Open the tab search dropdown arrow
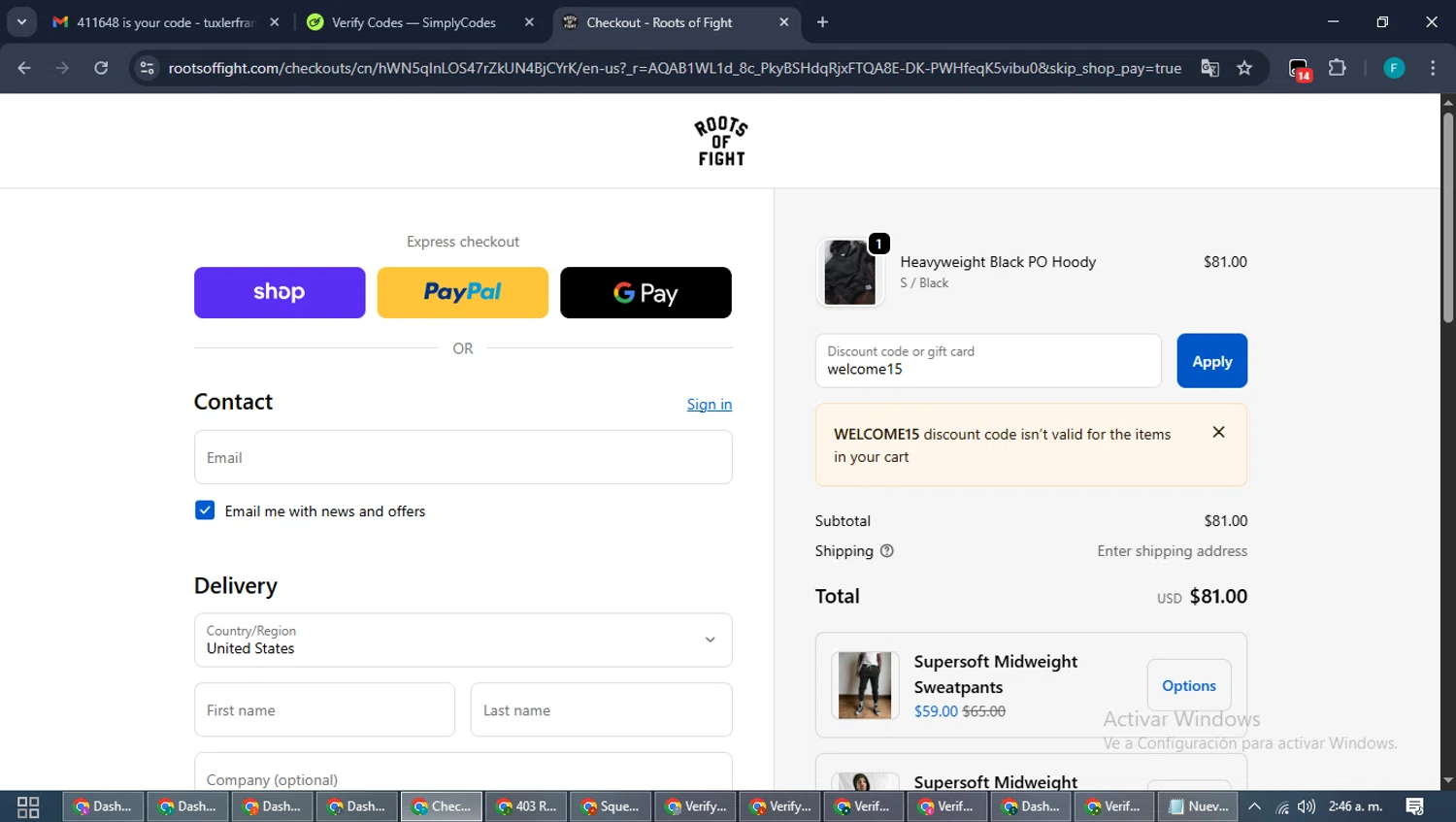The width and height of the screenshot is (1456, 822). (x=21, y=21)
